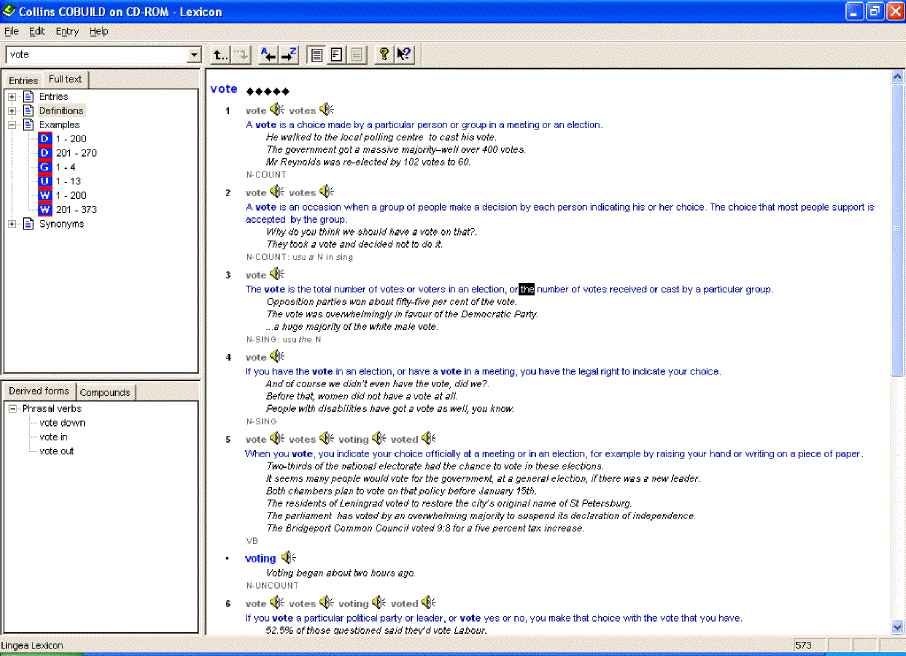Screen dimensions: 906x656
Task: Play audio for 'voted' in sense 5
Action: [428, 438]
